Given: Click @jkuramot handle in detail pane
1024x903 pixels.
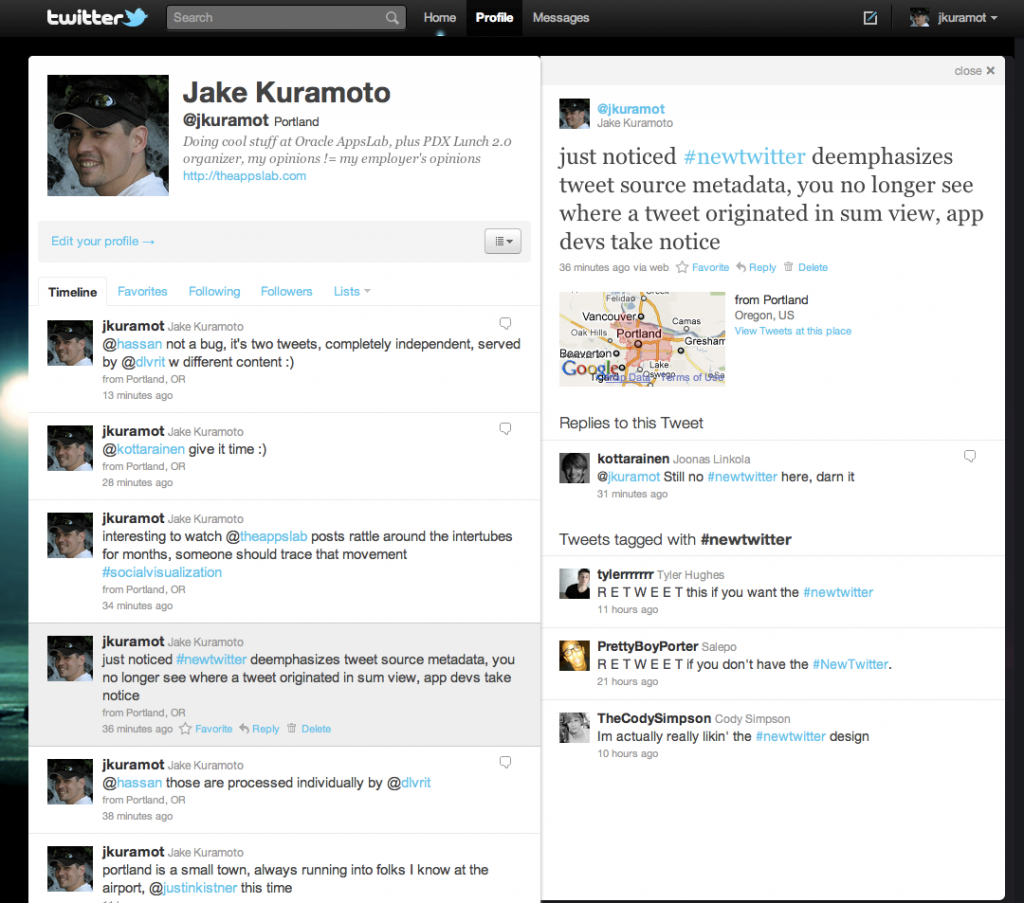Looking at the screenshot, I should [631, 109].
